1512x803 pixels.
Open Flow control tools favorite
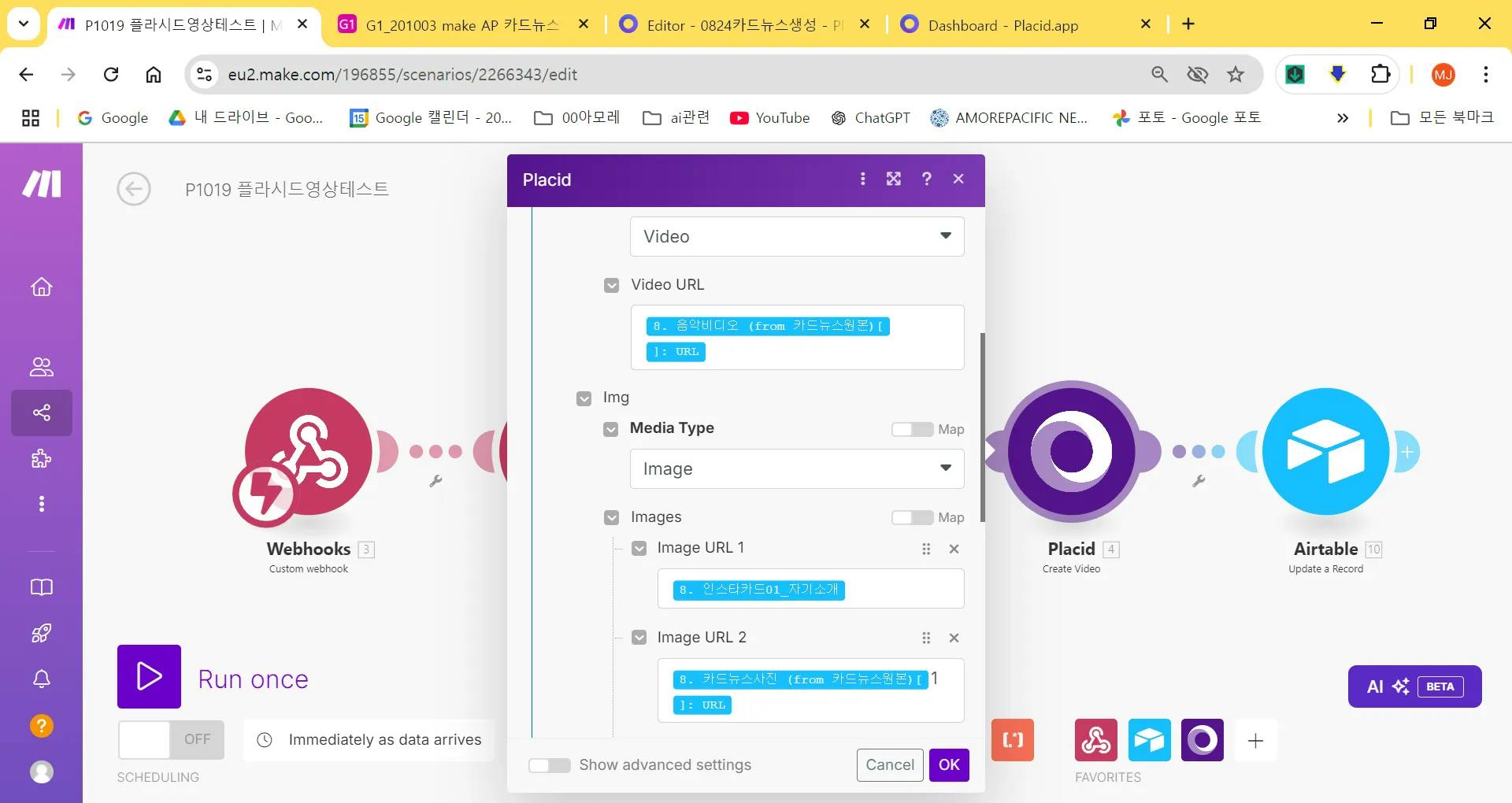pos(1013,740)
